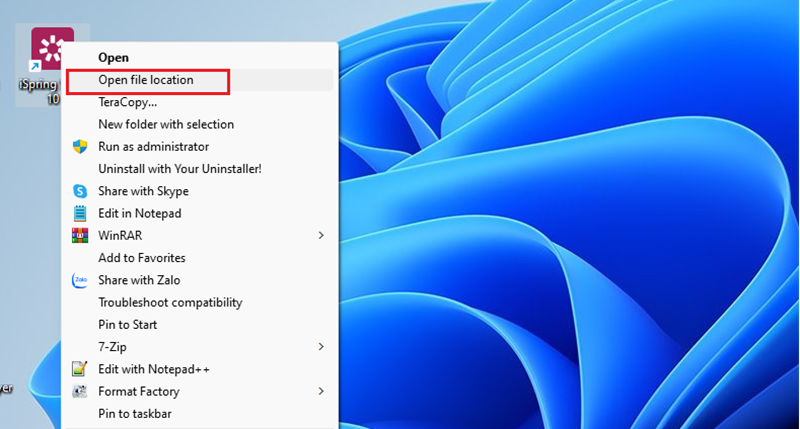Click the shield icon beside Run as administrator
Screen dimensions: 800x429
[80, 147]
